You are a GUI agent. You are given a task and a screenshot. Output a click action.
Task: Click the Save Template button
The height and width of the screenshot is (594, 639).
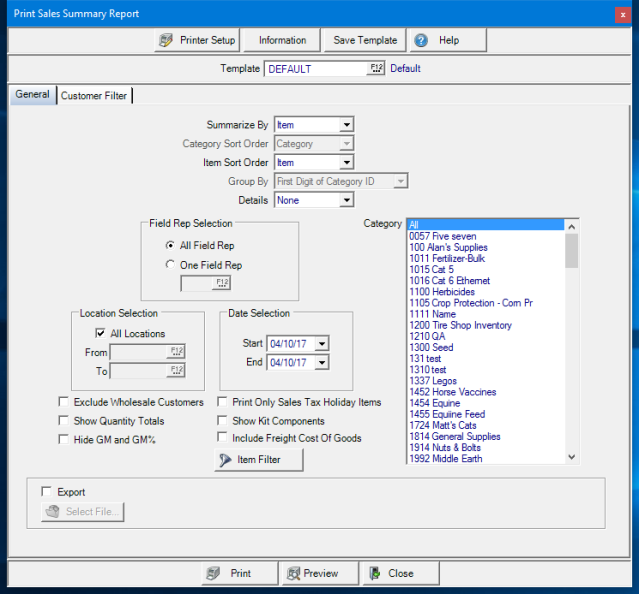pos(365,40)
